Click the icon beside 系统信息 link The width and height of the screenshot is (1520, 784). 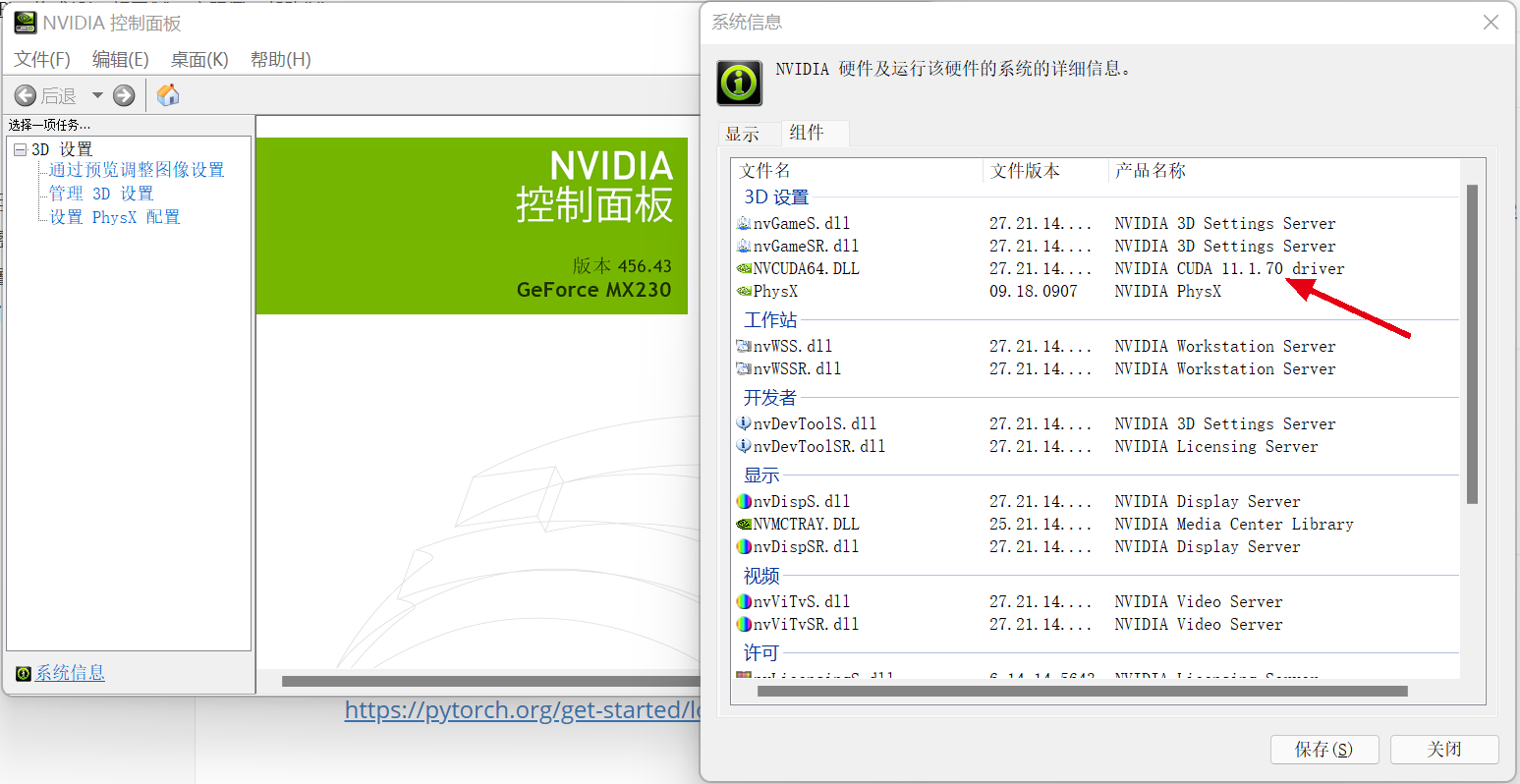tap(24, 673)
